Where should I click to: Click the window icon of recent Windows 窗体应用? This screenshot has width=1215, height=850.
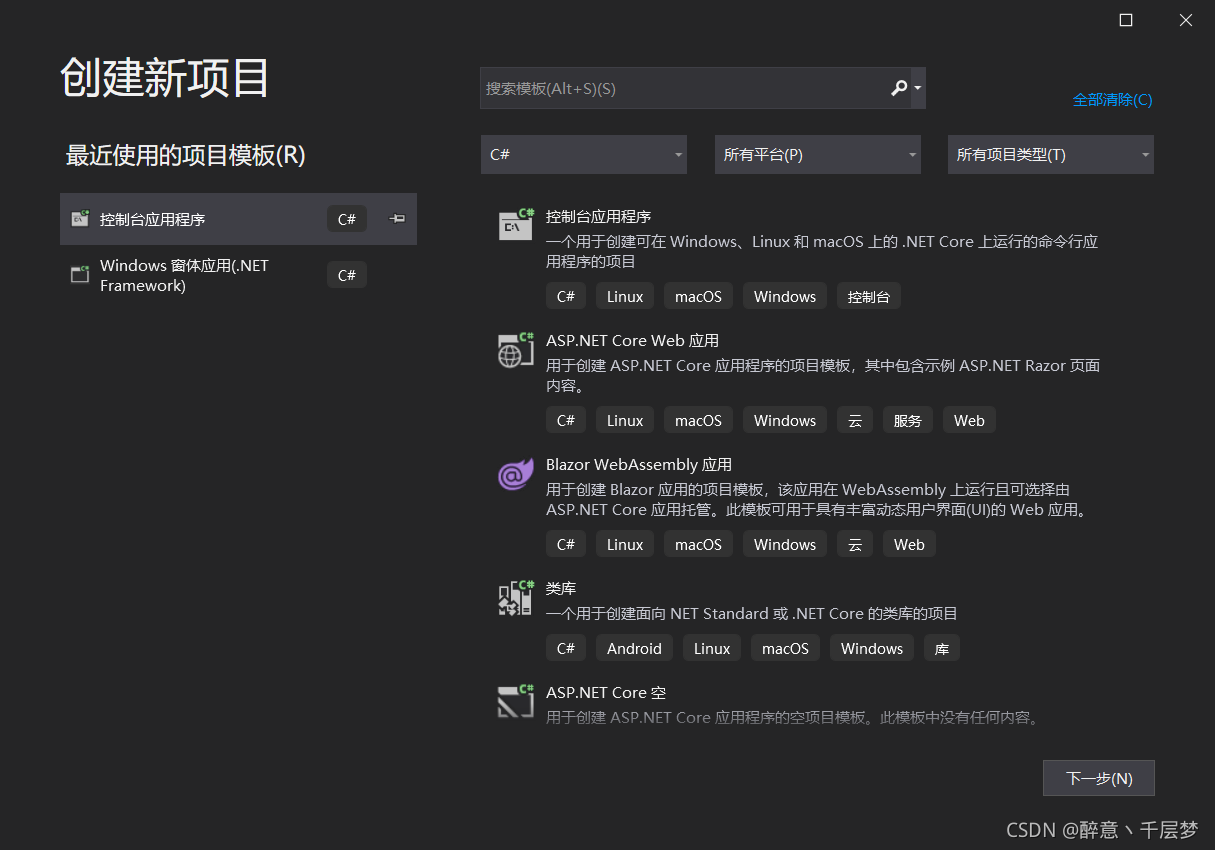[80, 274]
